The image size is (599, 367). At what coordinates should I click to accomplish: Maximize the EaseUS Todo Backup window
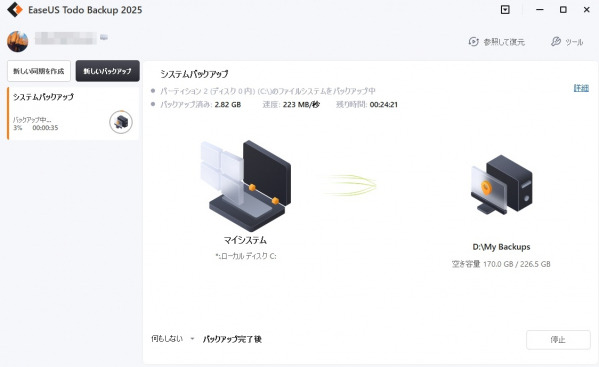click(563, 10)
